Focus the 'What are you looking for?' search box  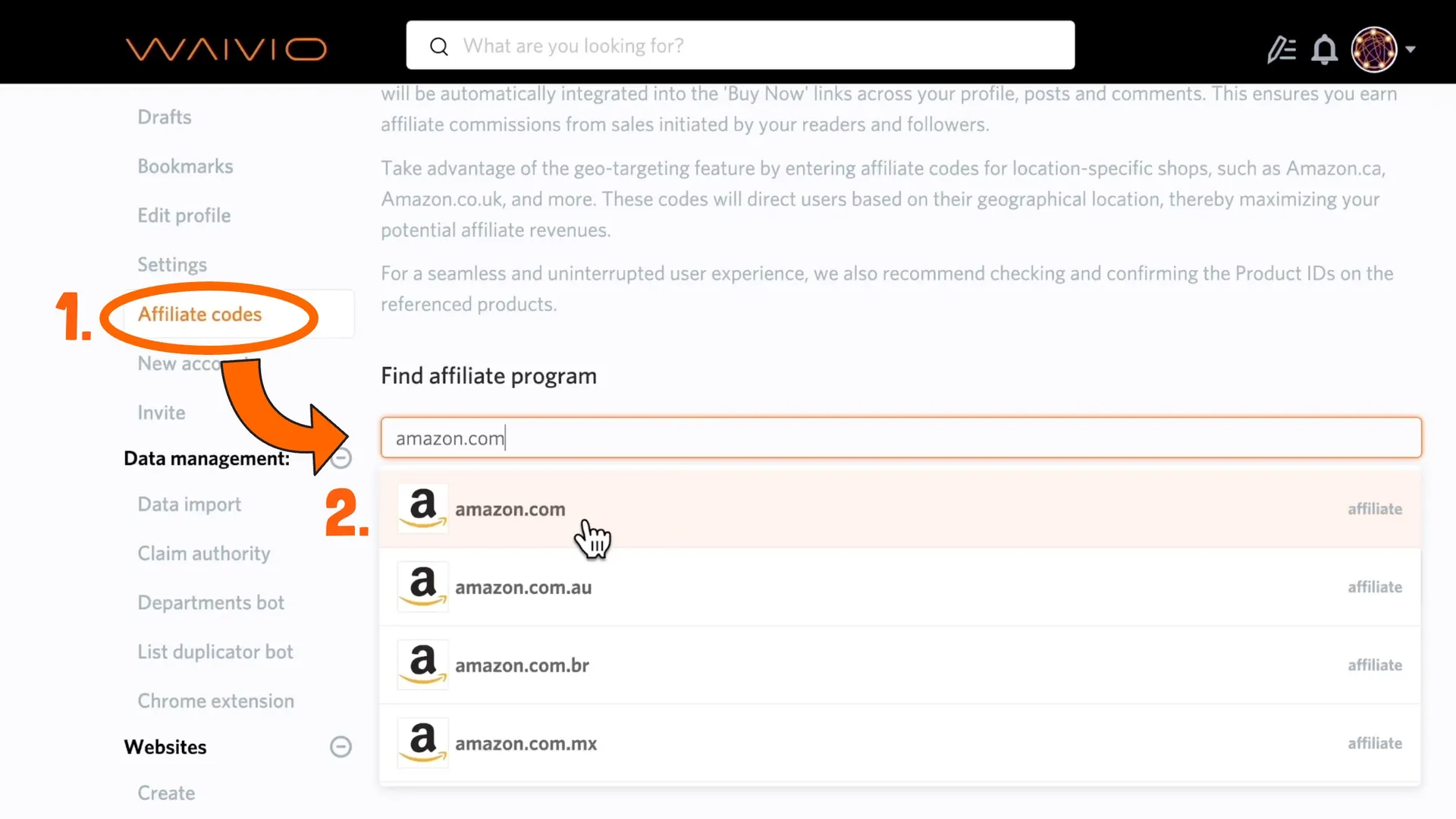tap(740, 45)
